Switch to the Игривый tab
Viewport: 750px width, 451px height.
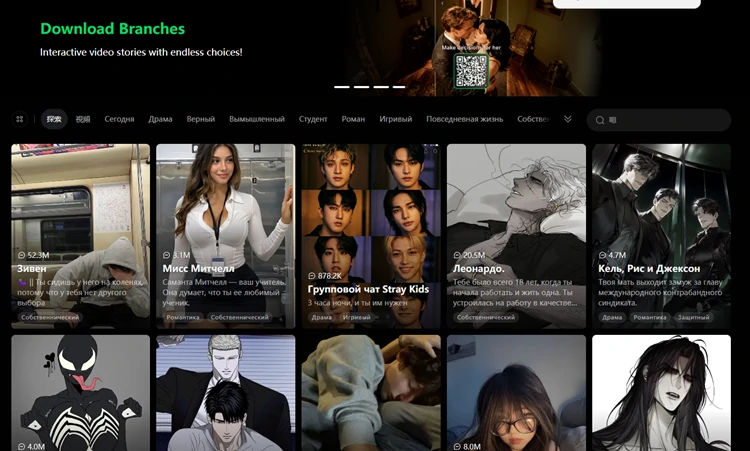click(396, 119)
